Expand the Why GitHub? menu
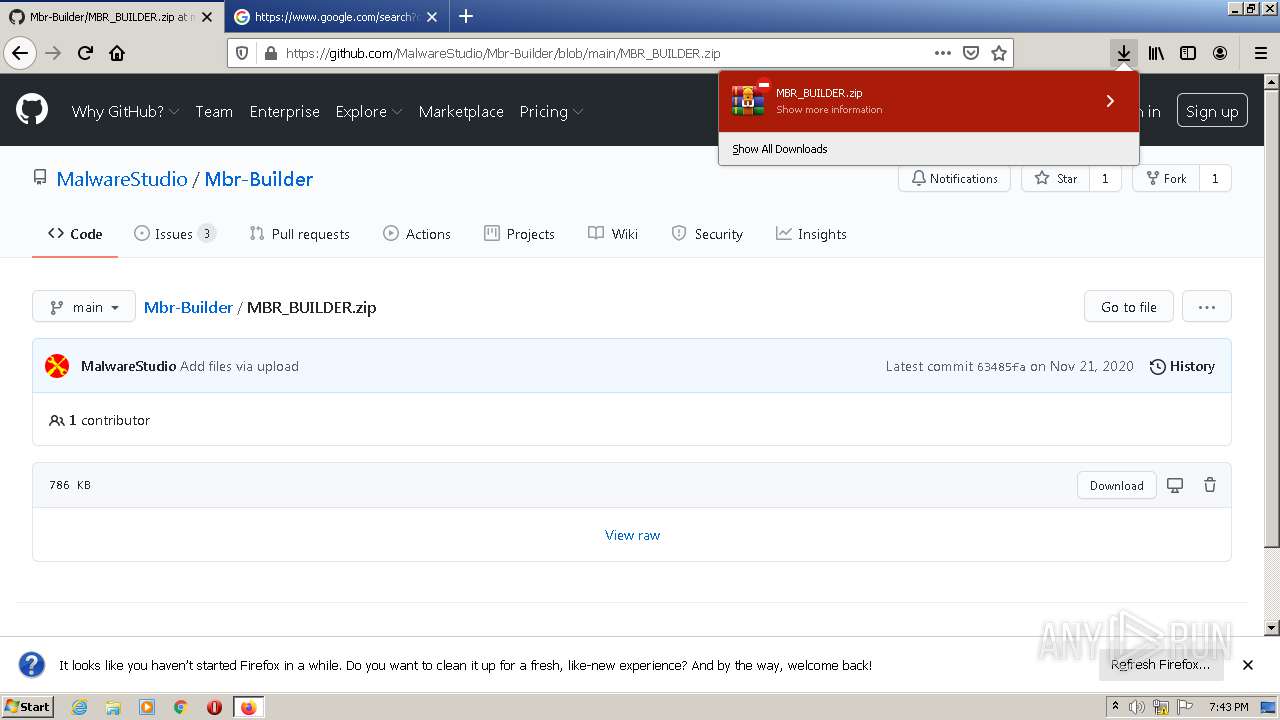The height and width of the screenshot is (720, 1280). (125, 111)
